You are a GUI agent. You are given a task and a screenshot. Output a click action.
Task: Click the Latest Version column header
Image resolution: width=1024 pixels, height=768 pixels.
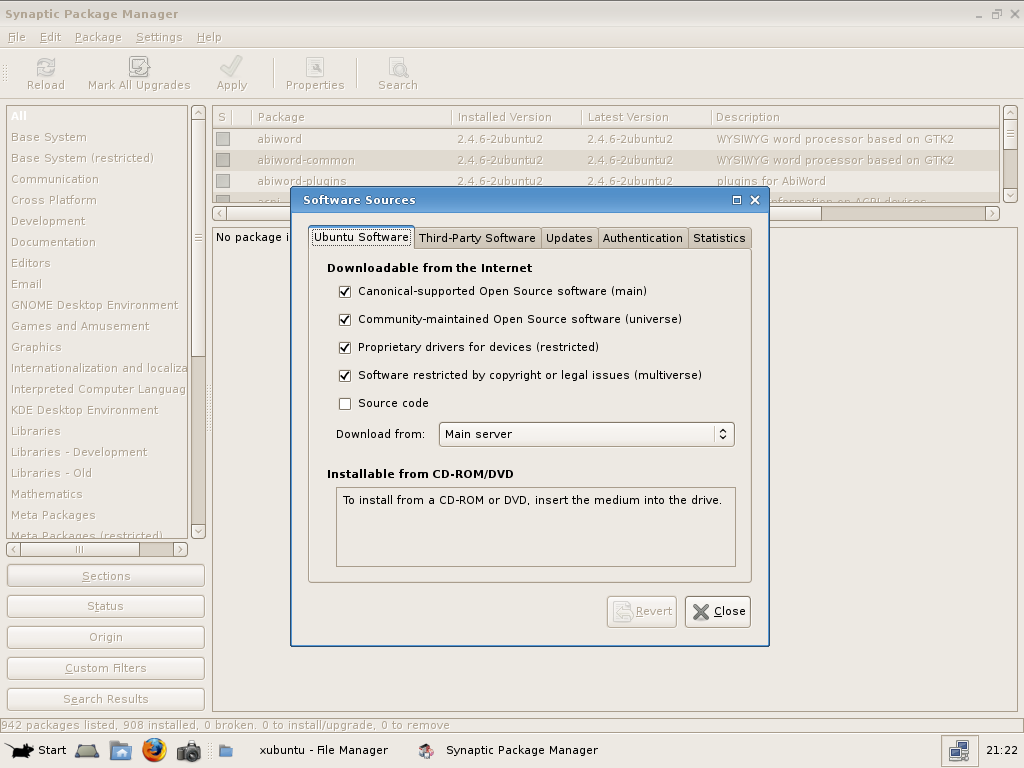(646, 118)
